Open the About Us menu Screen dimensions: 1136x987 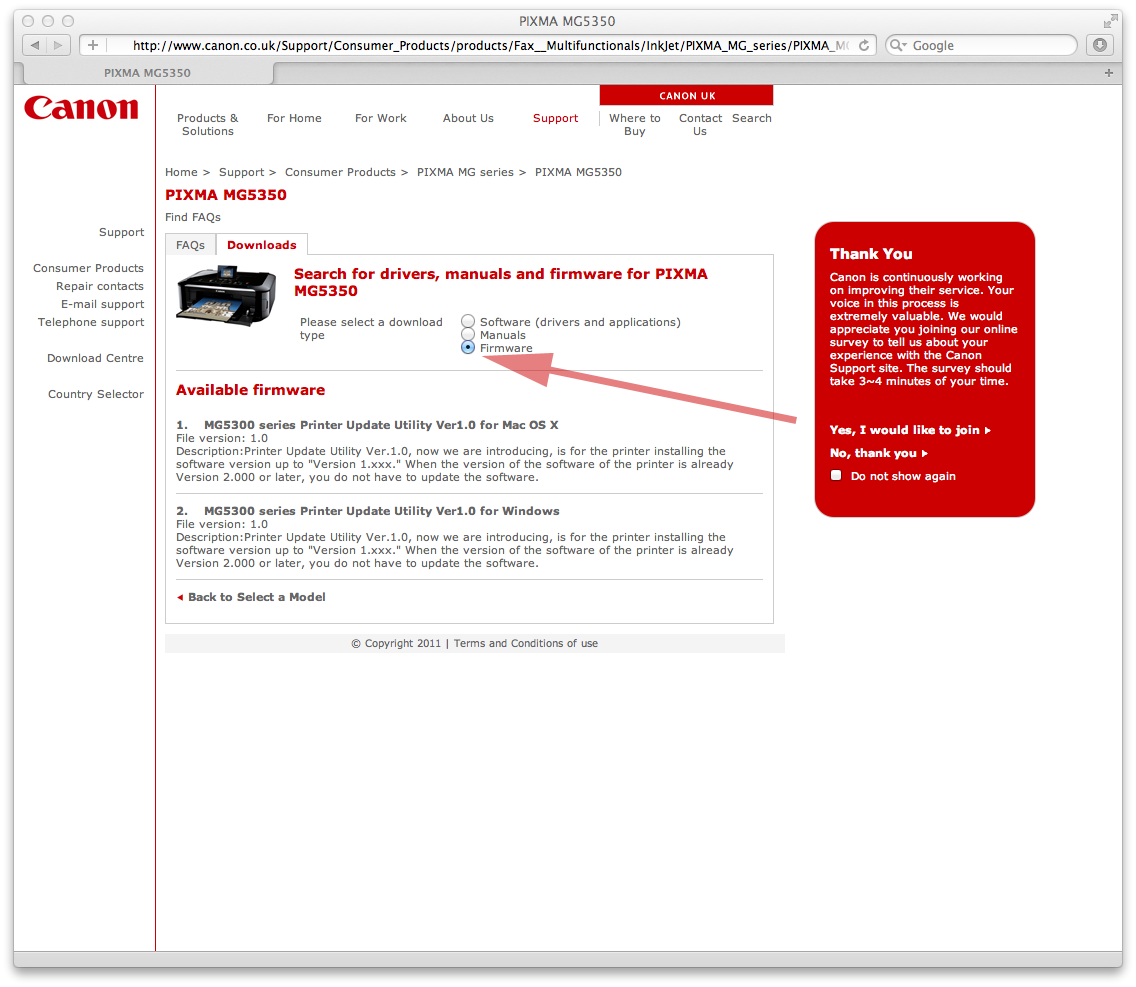[468, 118]
